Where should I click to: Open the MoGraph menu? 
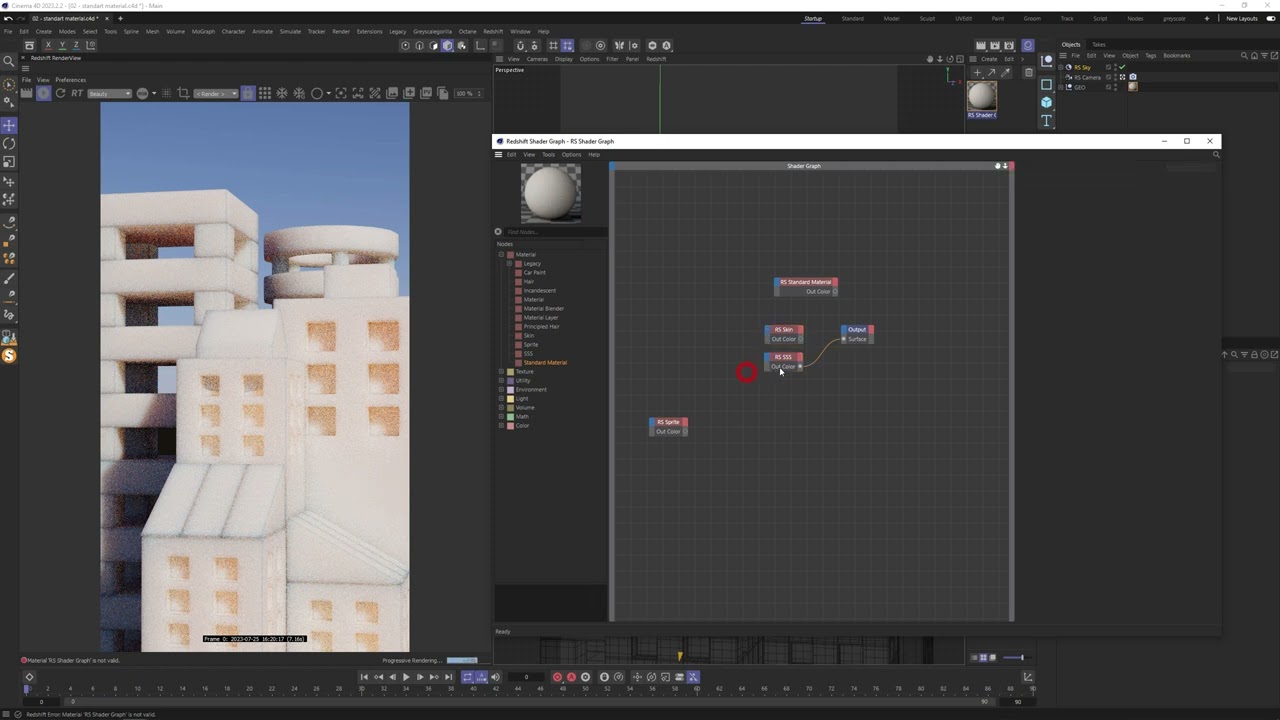click(x=203, y=31)
